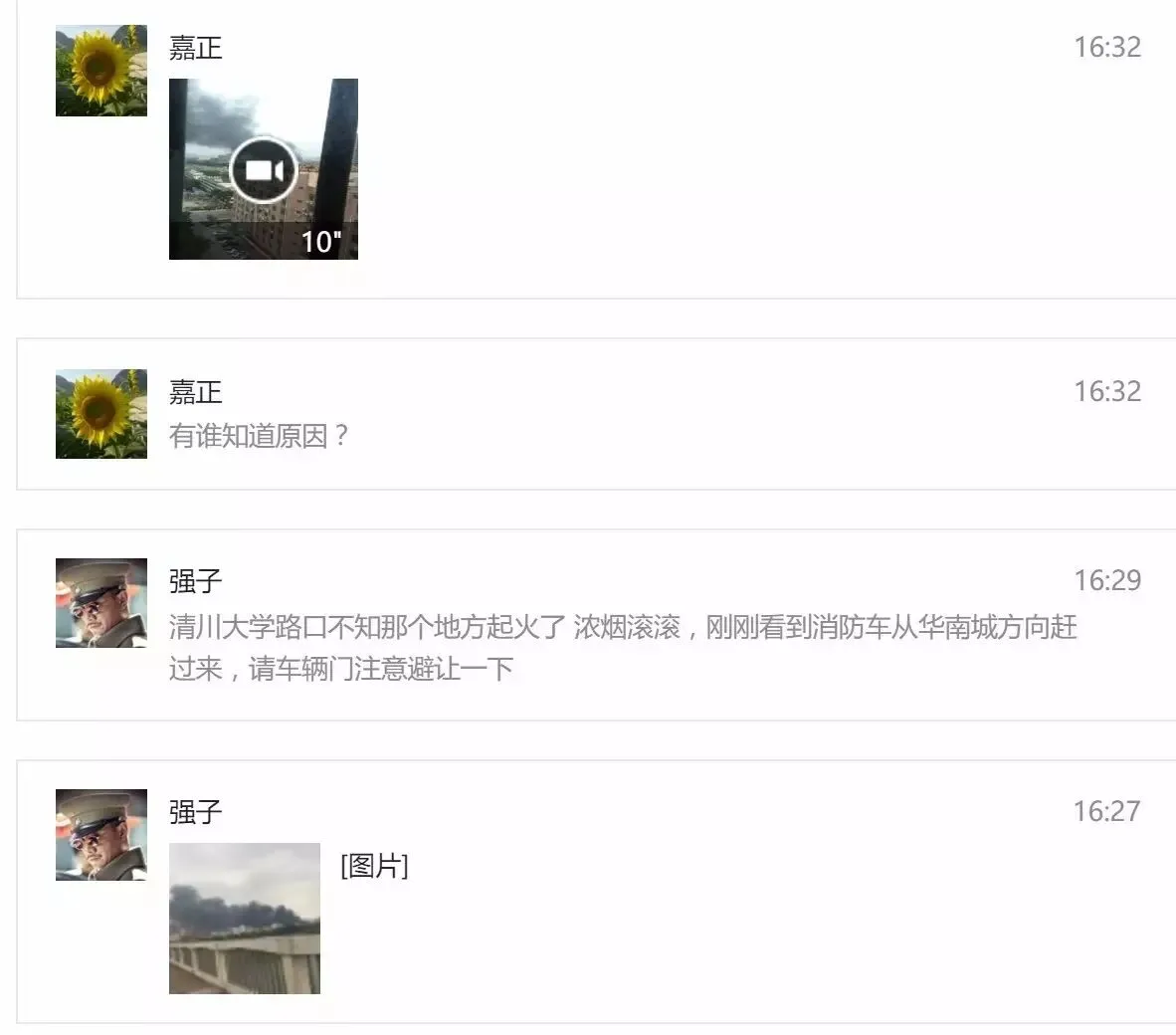Click the video camera icon on clip
Screen dimensions: 1176x1035
pyautogui.click(x=264, y=171)
